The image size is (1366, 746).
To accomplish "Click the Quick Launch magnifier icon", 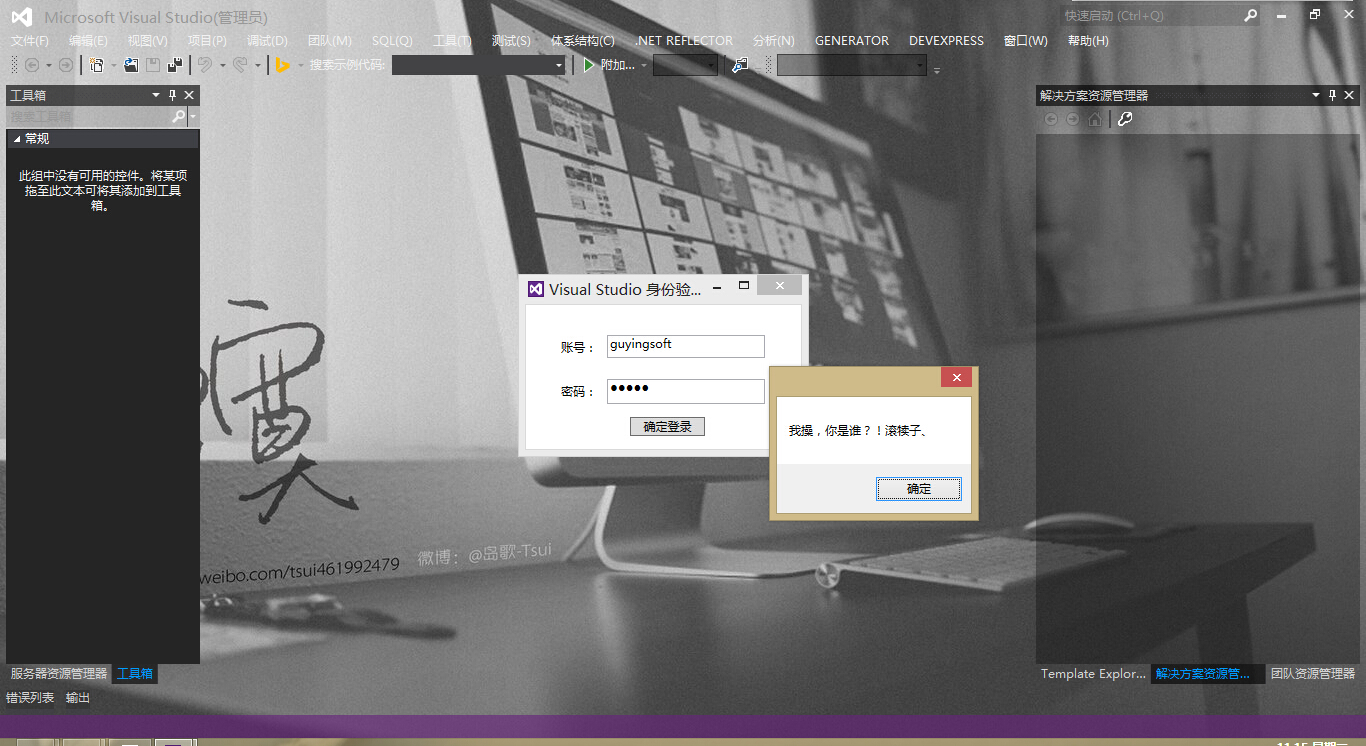I will [x=1250, y=16].
